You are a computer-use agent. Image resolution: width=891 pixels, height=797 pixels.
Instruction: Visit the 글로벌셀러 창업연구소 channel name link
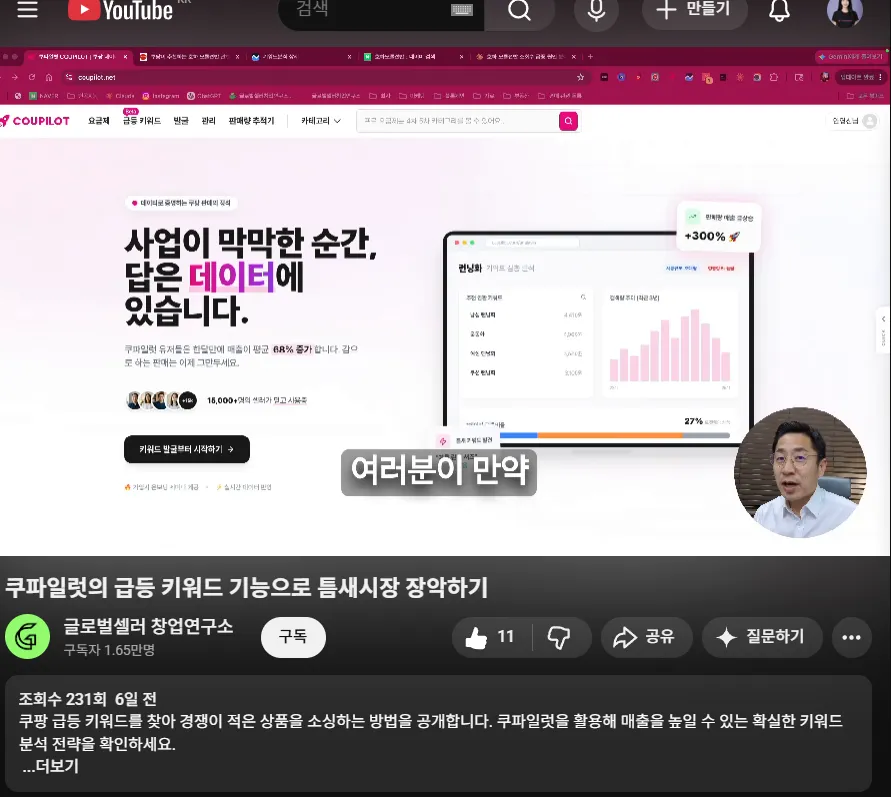148,626
